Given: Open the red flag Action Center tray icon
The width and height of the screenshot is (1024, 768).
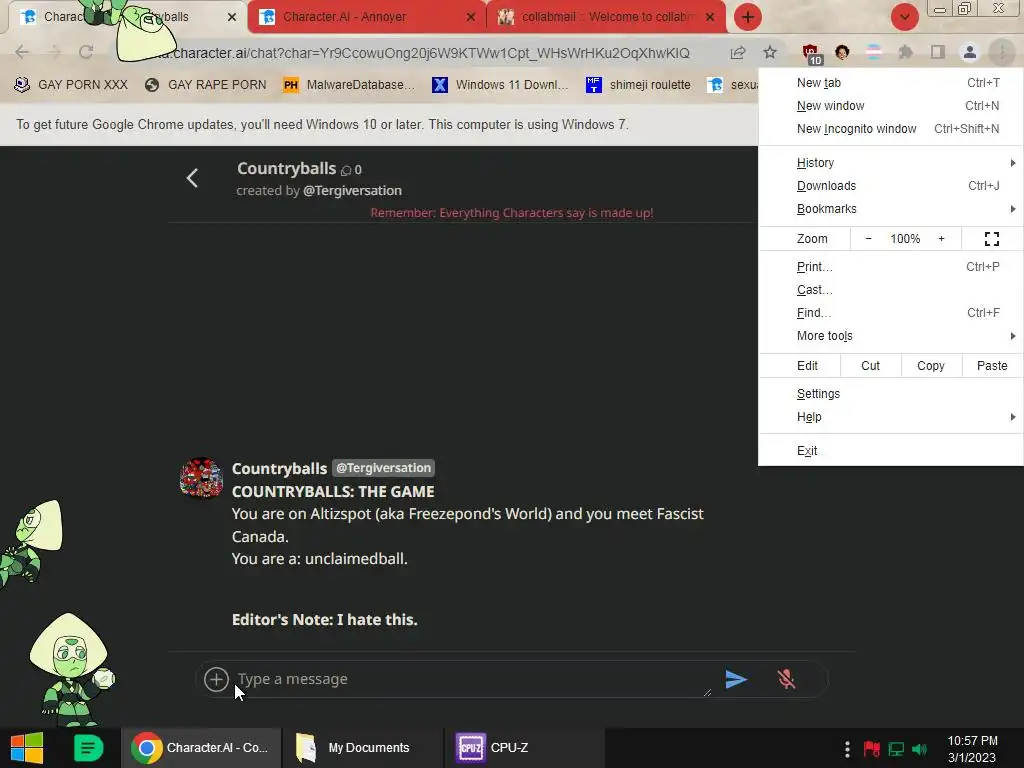Looking at the screenshot, I should pyautogui.click(x=872, y=748).
